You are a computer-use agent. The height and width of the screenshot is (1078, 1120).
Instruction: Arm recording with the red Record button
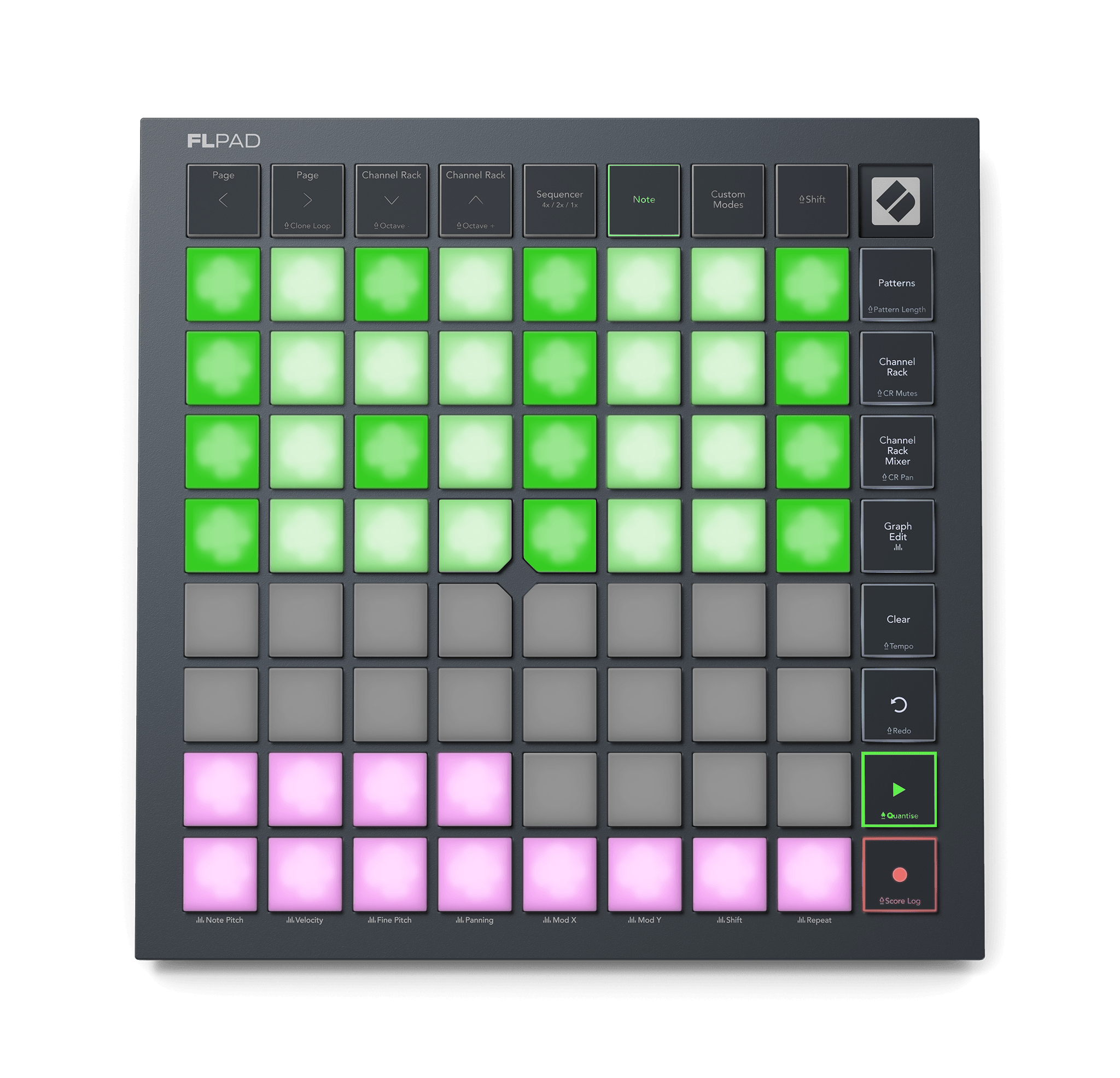point(900,875)
